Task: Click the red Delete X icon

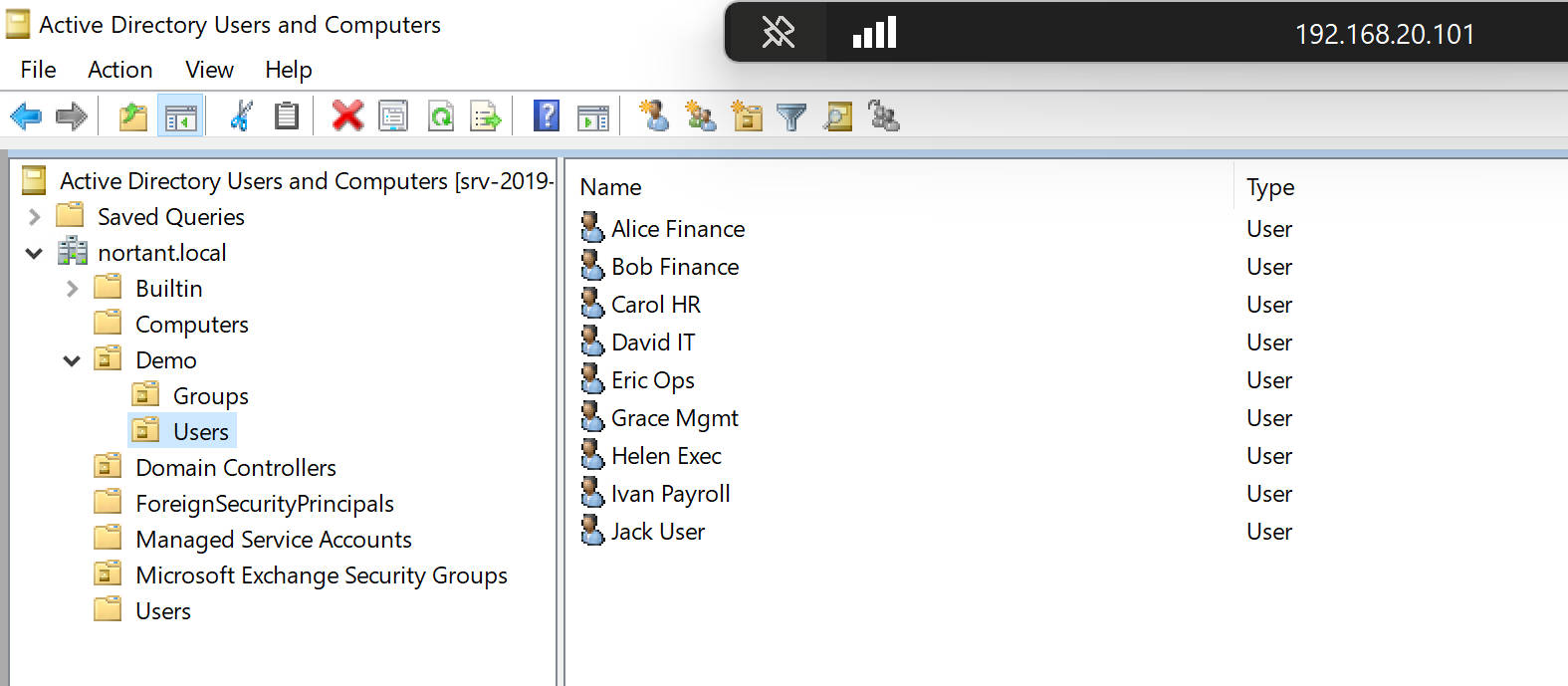Action: click(x=347, y=116)
